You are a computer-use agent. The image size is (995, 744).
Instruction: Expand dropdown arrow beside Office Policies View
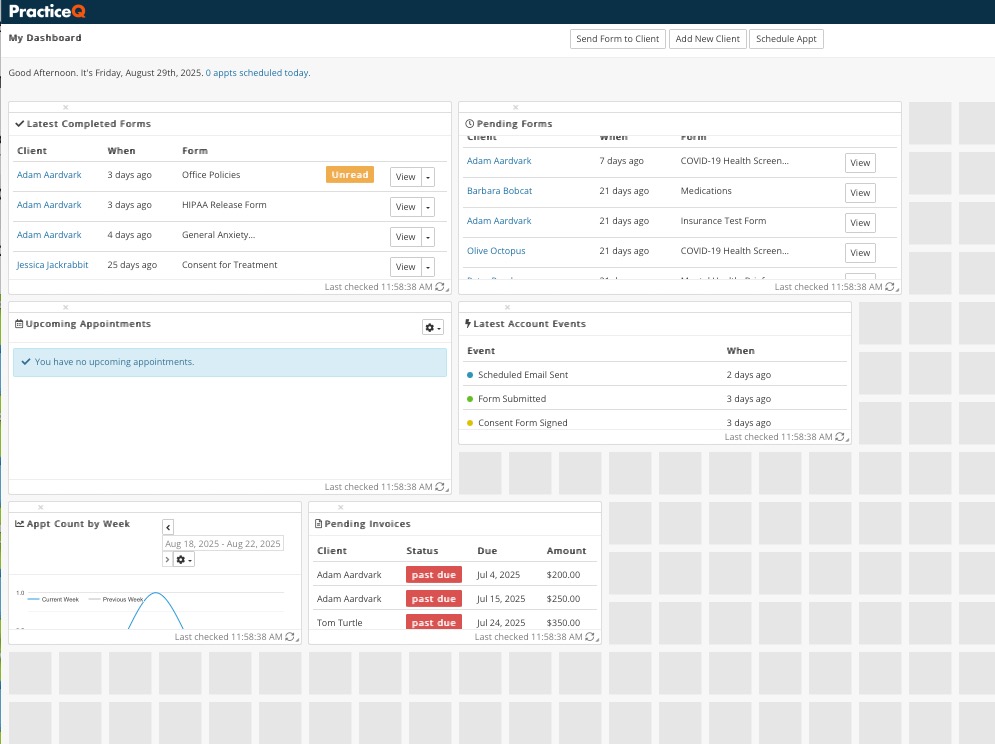(x=429, y=177)
